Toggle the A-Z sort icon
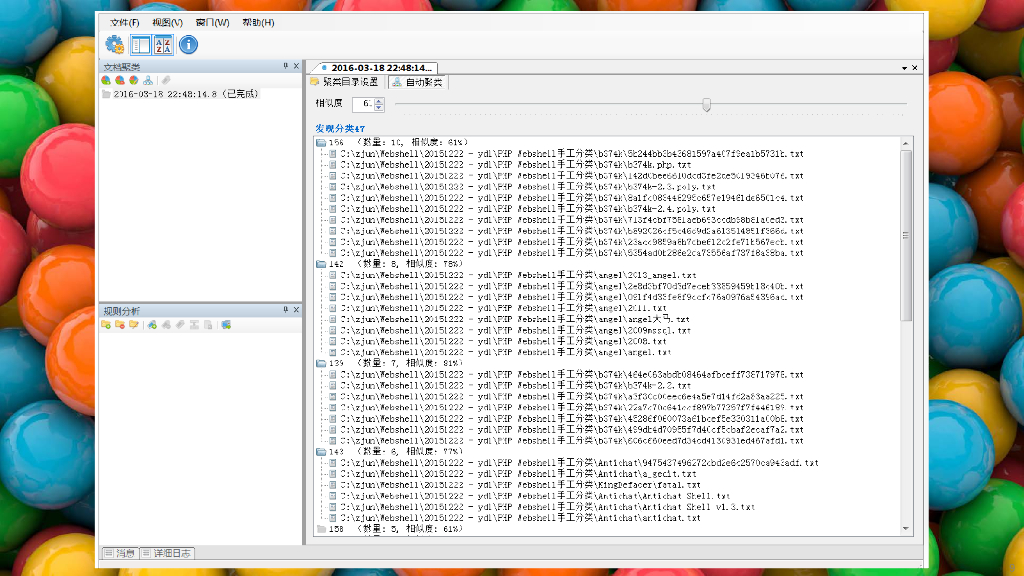Image resolution: width=1024 pixels, height=576 pixels. click(163, 44)
